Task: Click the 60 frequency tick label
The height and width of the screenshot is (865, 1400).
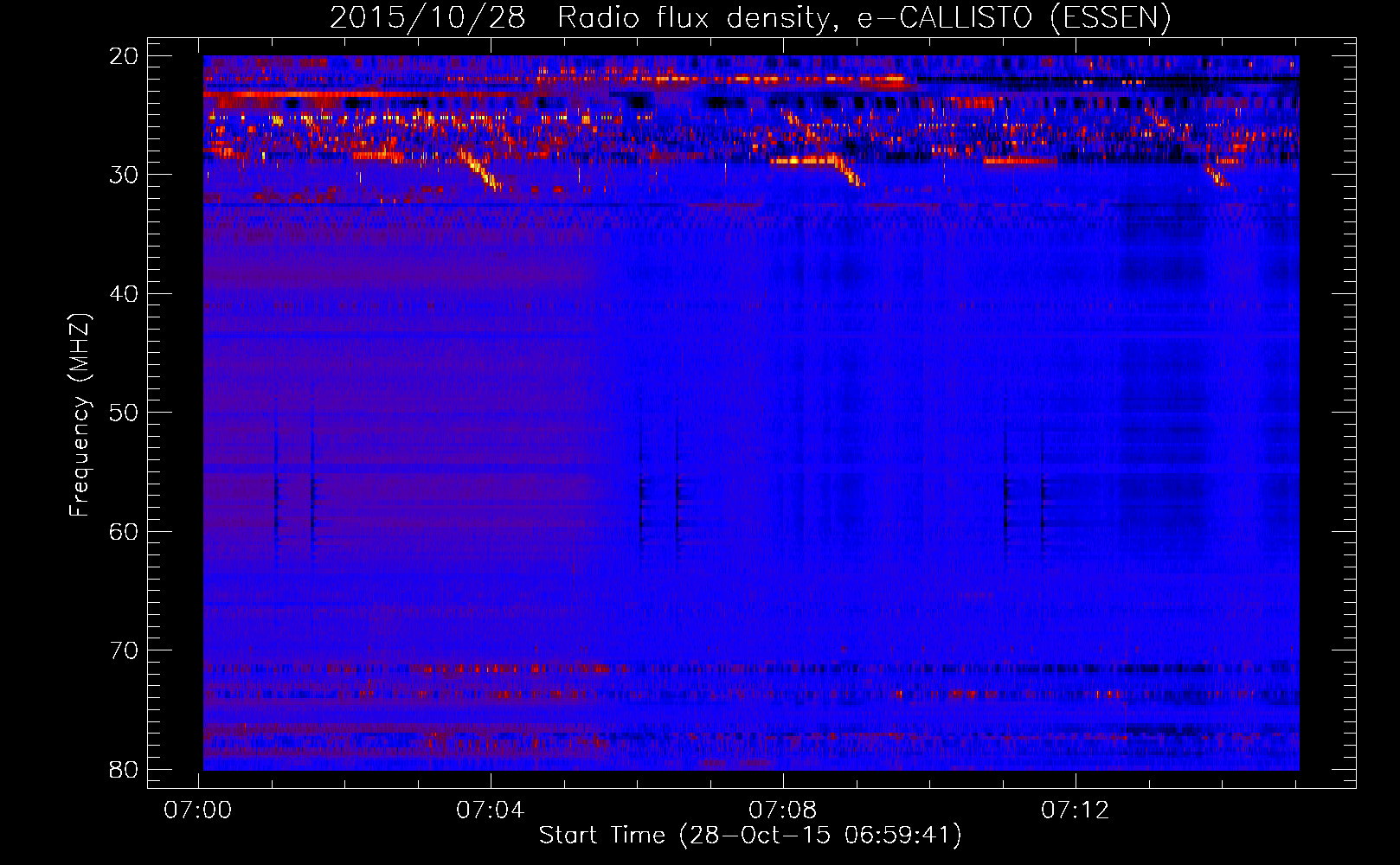Action: (x=124, y=532)
